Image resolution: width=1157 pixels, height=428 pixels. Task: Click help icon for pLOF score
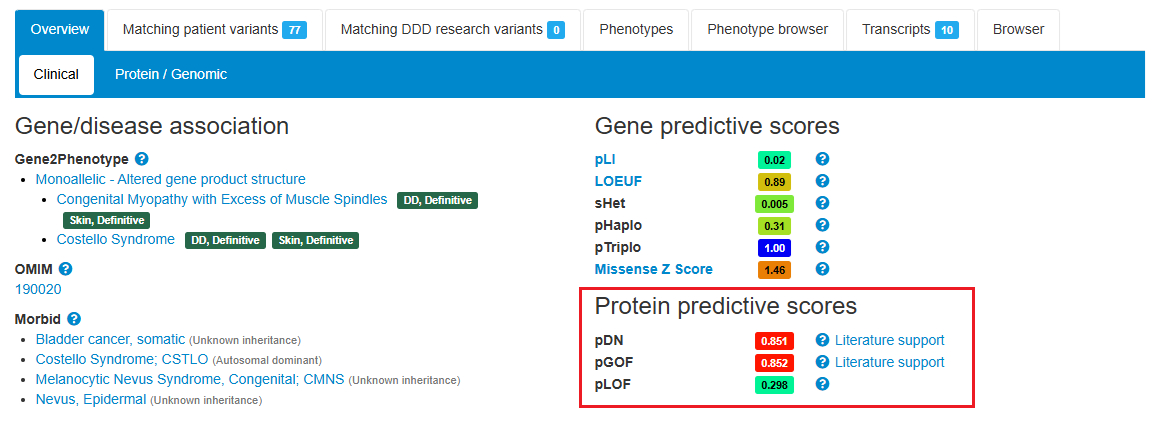click(822, 384)
